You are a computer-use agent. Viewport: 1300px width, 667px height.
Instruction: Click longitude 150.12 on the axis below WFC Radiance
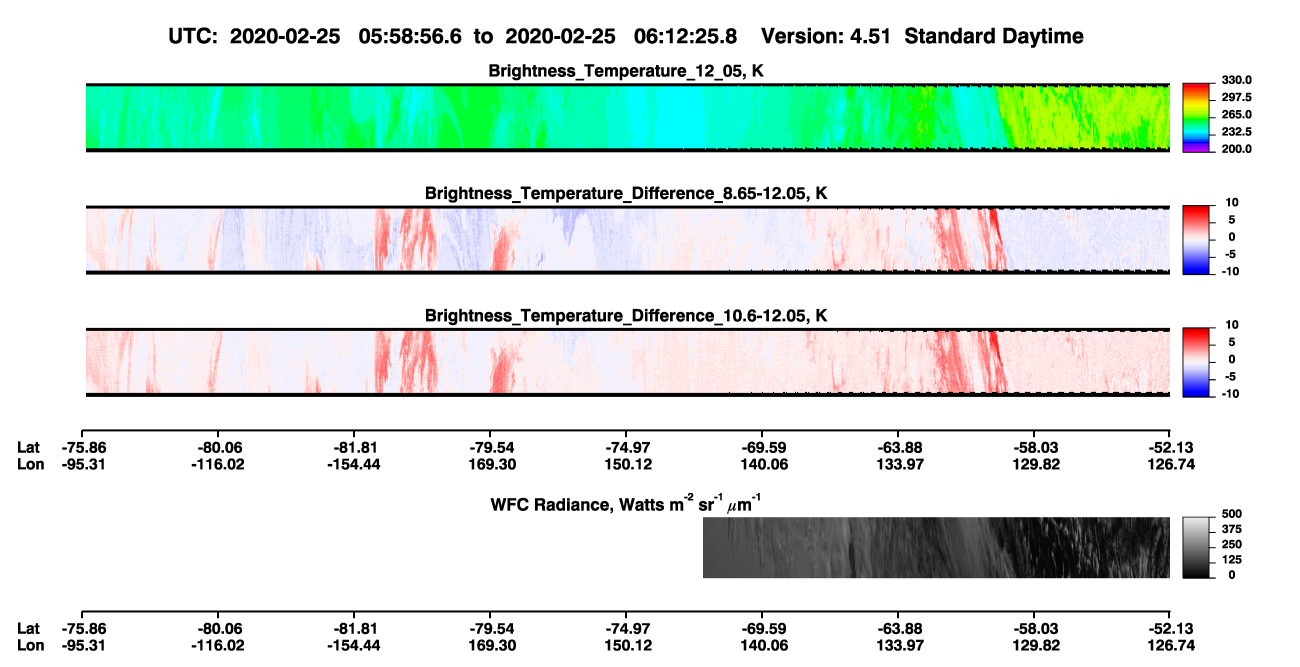630,645
